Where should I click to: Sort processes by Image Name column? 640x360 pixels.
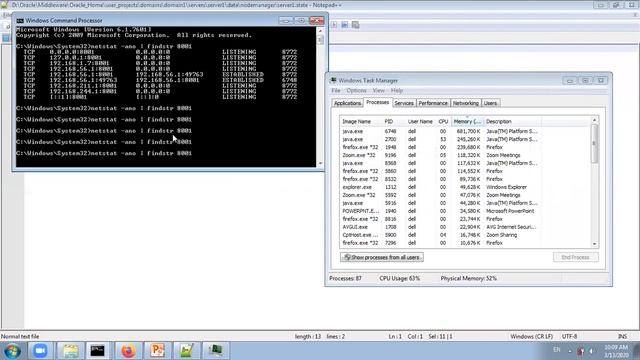(361, 122)
